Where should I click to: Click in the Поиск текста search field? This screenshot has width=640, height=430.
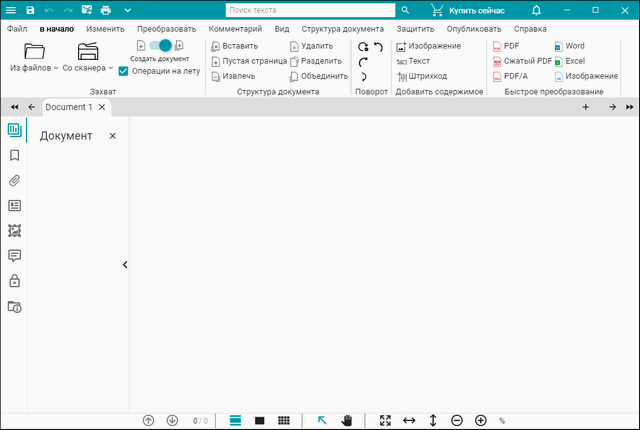(308, 10)
